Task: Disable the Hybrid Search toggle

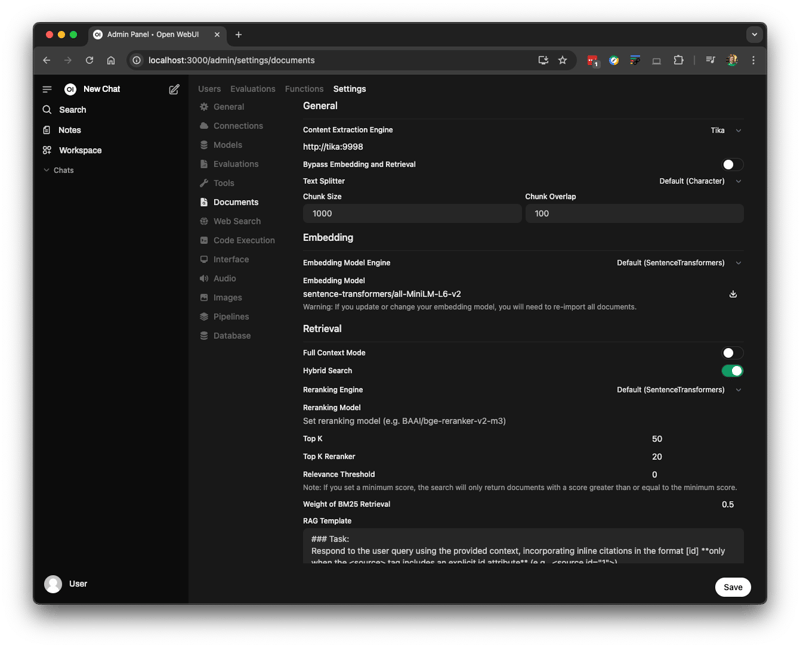Action: pyautogui.click(x=732, y=371)
